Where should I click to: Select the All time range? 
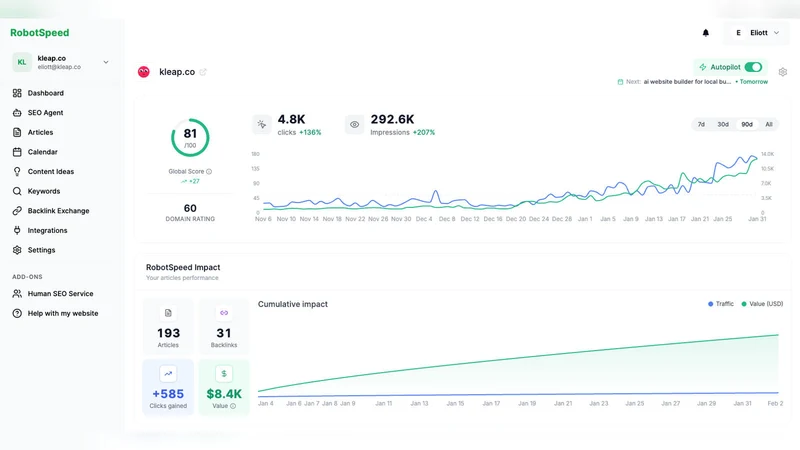[768, 124]
